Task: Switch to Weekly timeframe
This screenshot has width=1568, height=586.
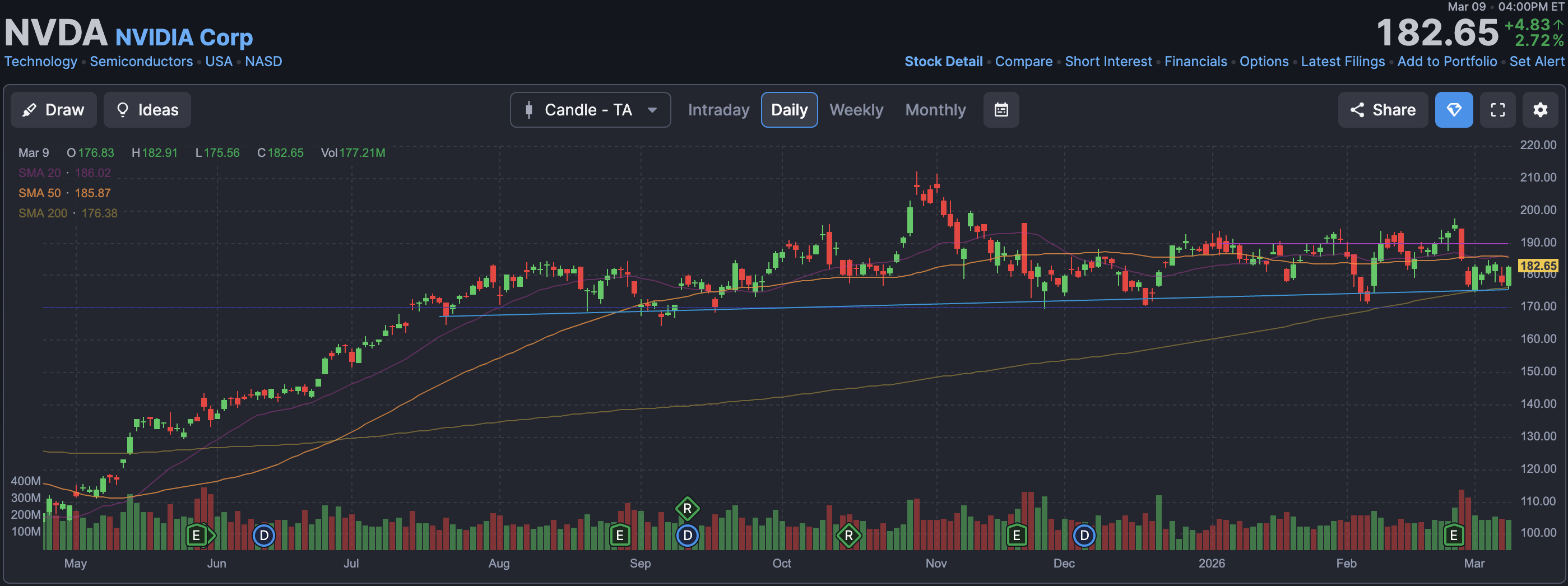Action: coord(856,110)
